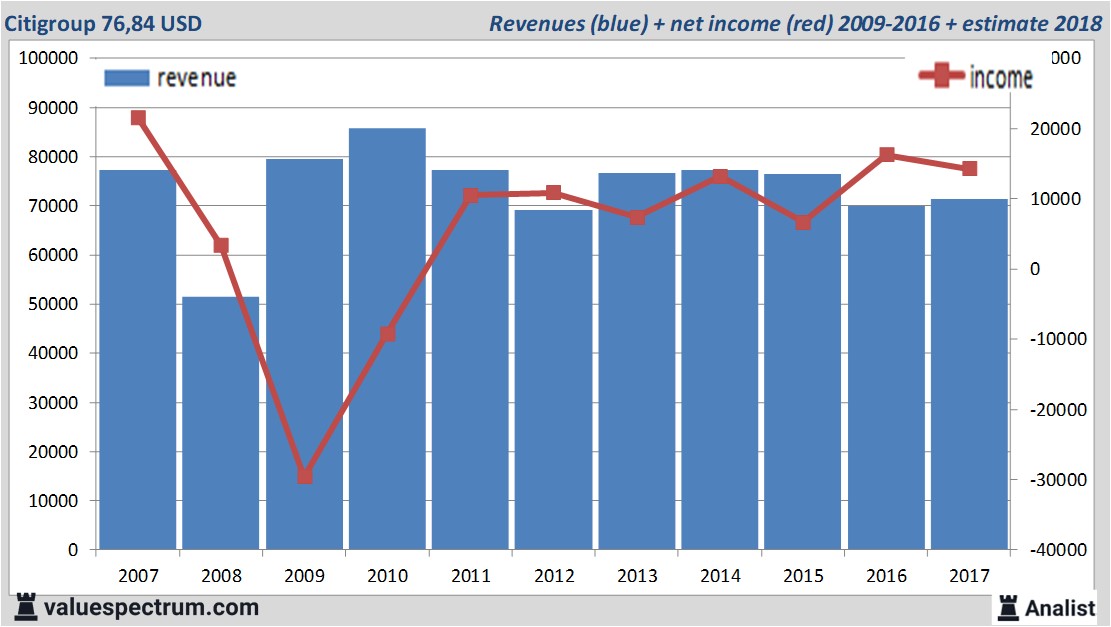Click the 2009 income data point

305,475
